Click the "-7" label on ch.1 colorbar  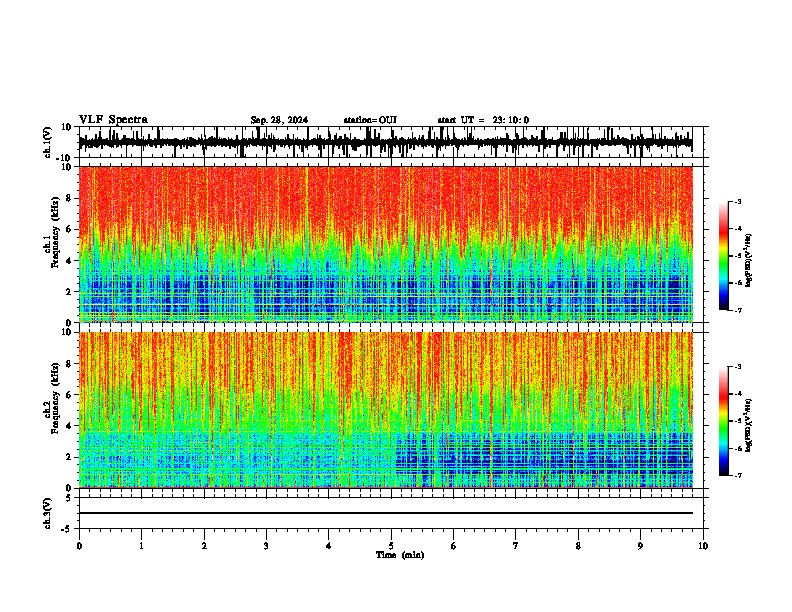pos(737,310)
